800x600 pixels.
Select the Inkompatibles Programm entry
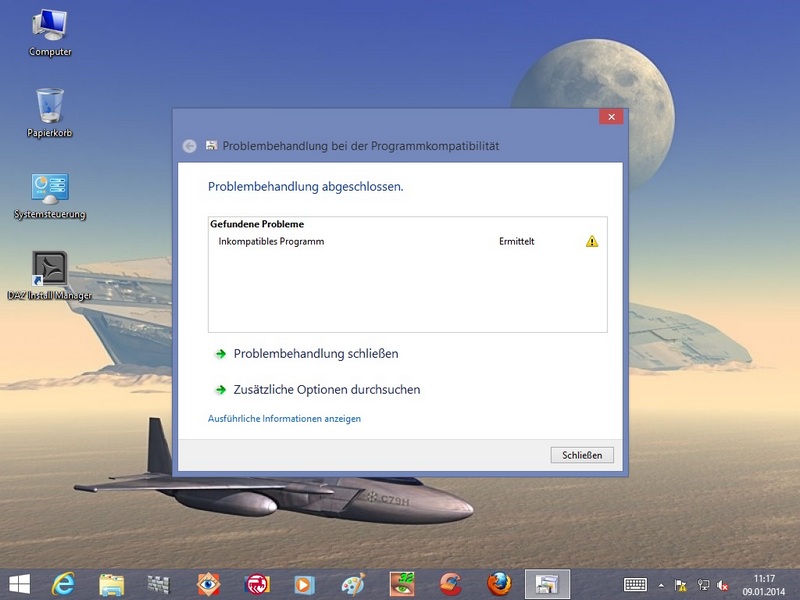[271, 241]
